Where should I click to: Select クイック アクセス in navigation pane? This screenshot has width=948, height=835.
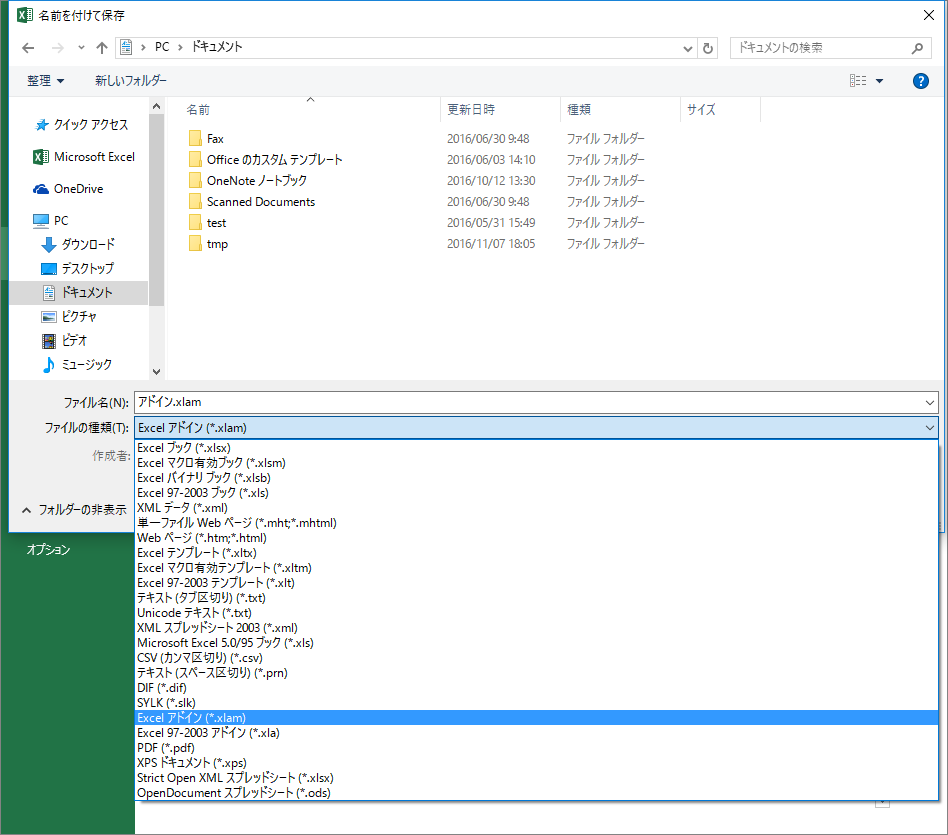(x=82, y=125)
